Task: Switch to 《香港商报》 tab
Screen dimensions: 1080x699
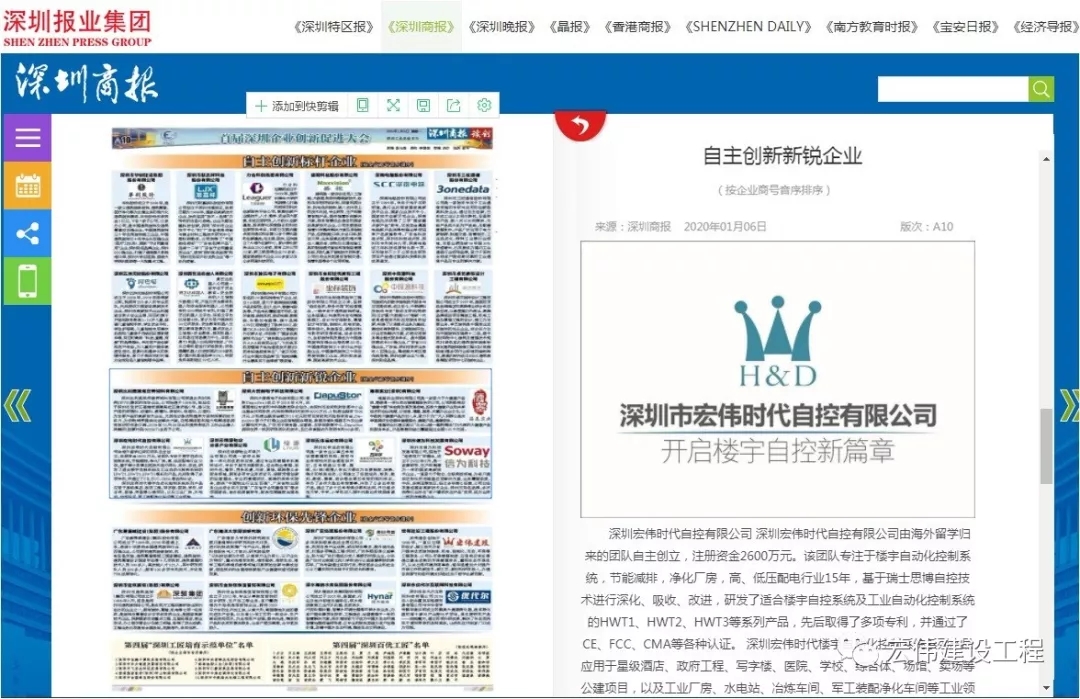Action: (637, 27)
